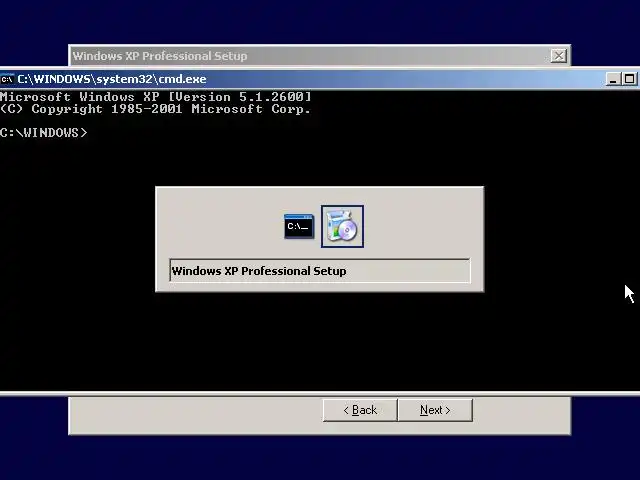The image size is (640, 480).
Task: Go Back in the setup wizard
Action: pos(360,410)
